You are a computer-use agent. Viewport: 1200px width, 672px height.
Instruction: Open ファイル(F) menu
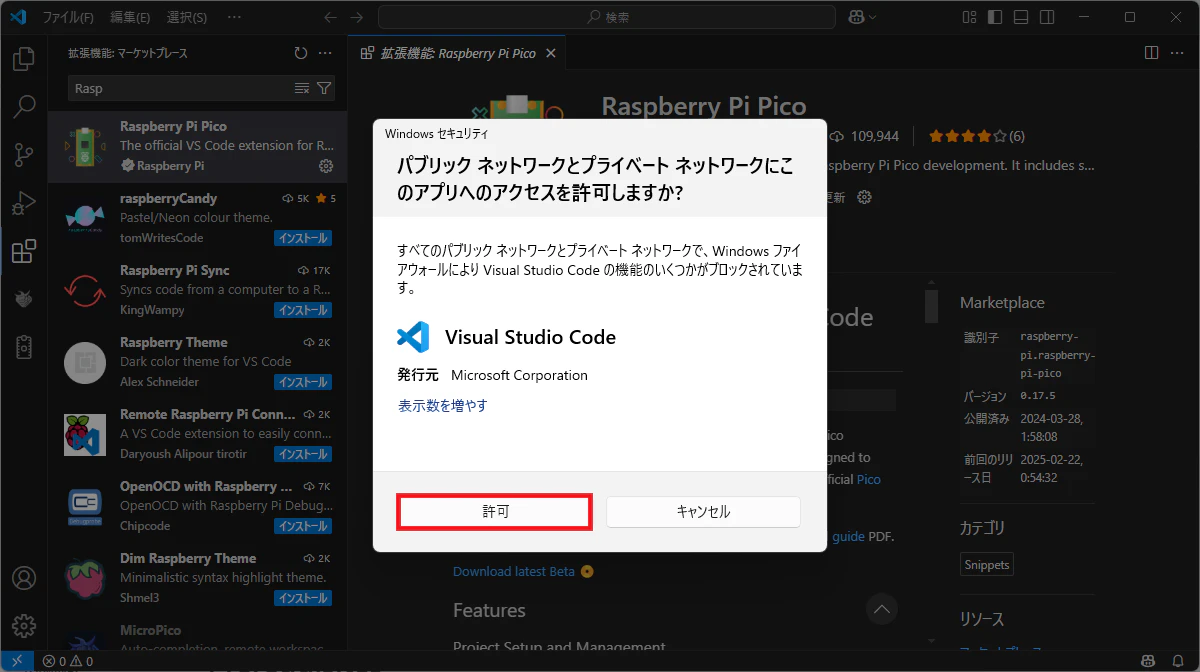coord(68,17)
